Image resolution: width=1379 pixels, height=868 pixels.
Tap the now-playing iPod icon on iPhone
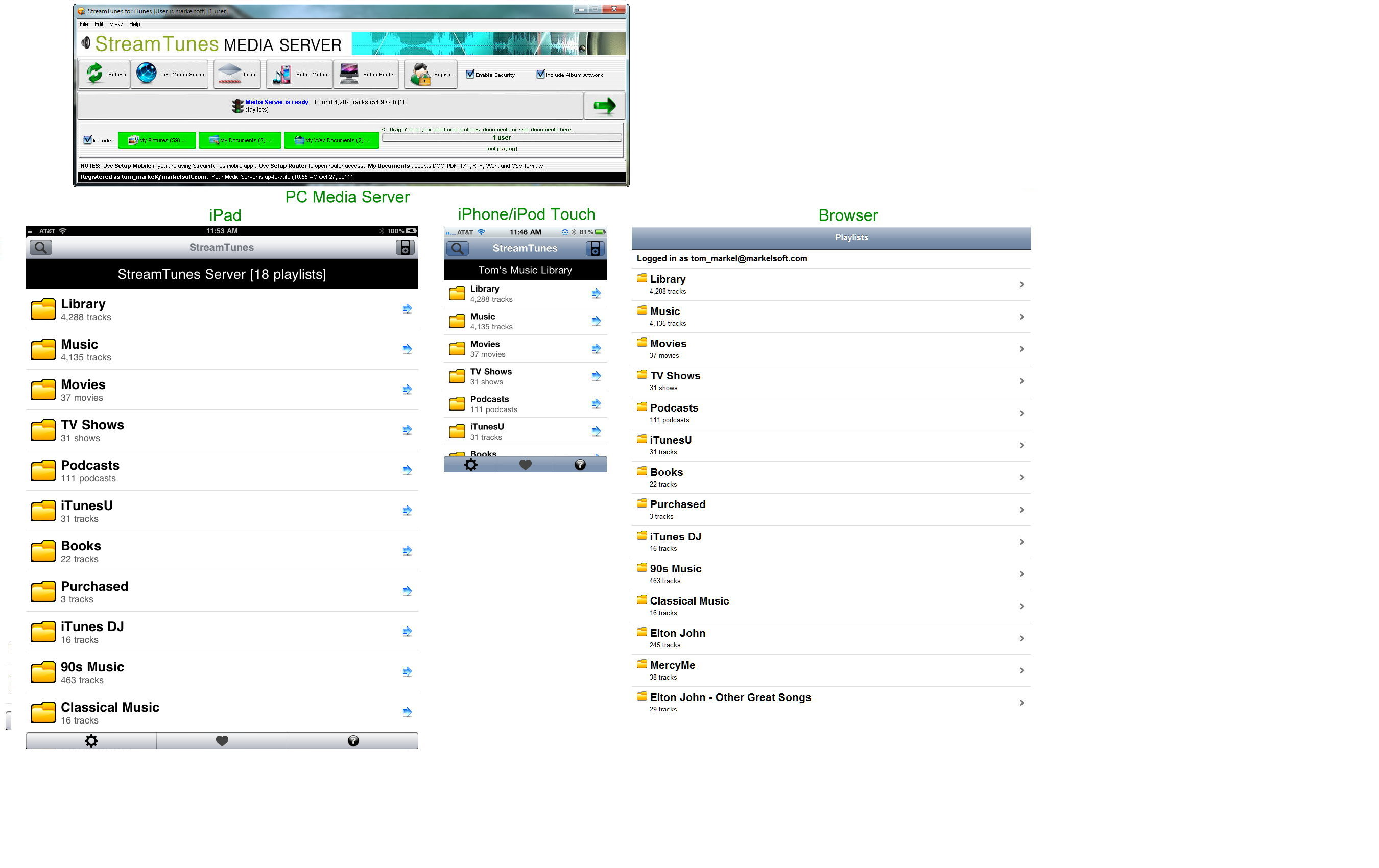coord(595,249)
